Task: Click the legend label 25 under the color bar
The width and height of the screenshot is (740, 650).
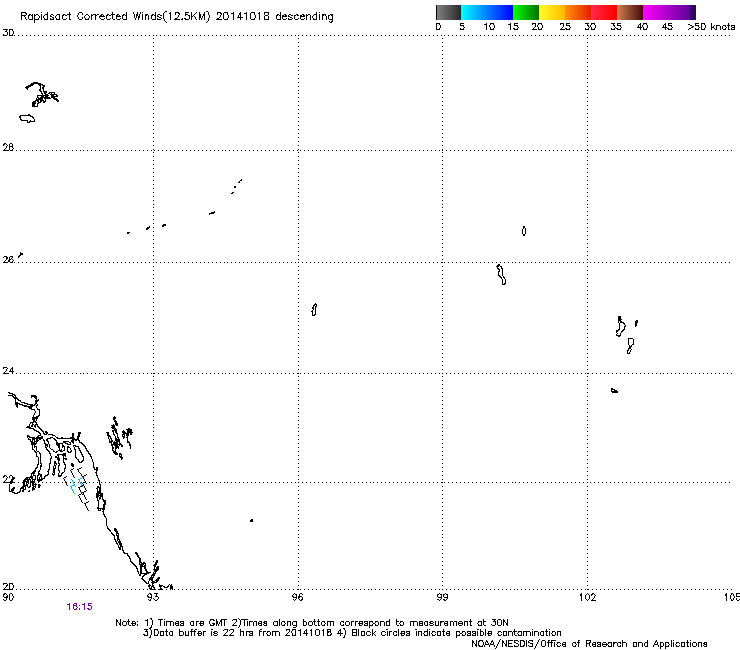Action: pyautogui.click(x=565, y=27)
